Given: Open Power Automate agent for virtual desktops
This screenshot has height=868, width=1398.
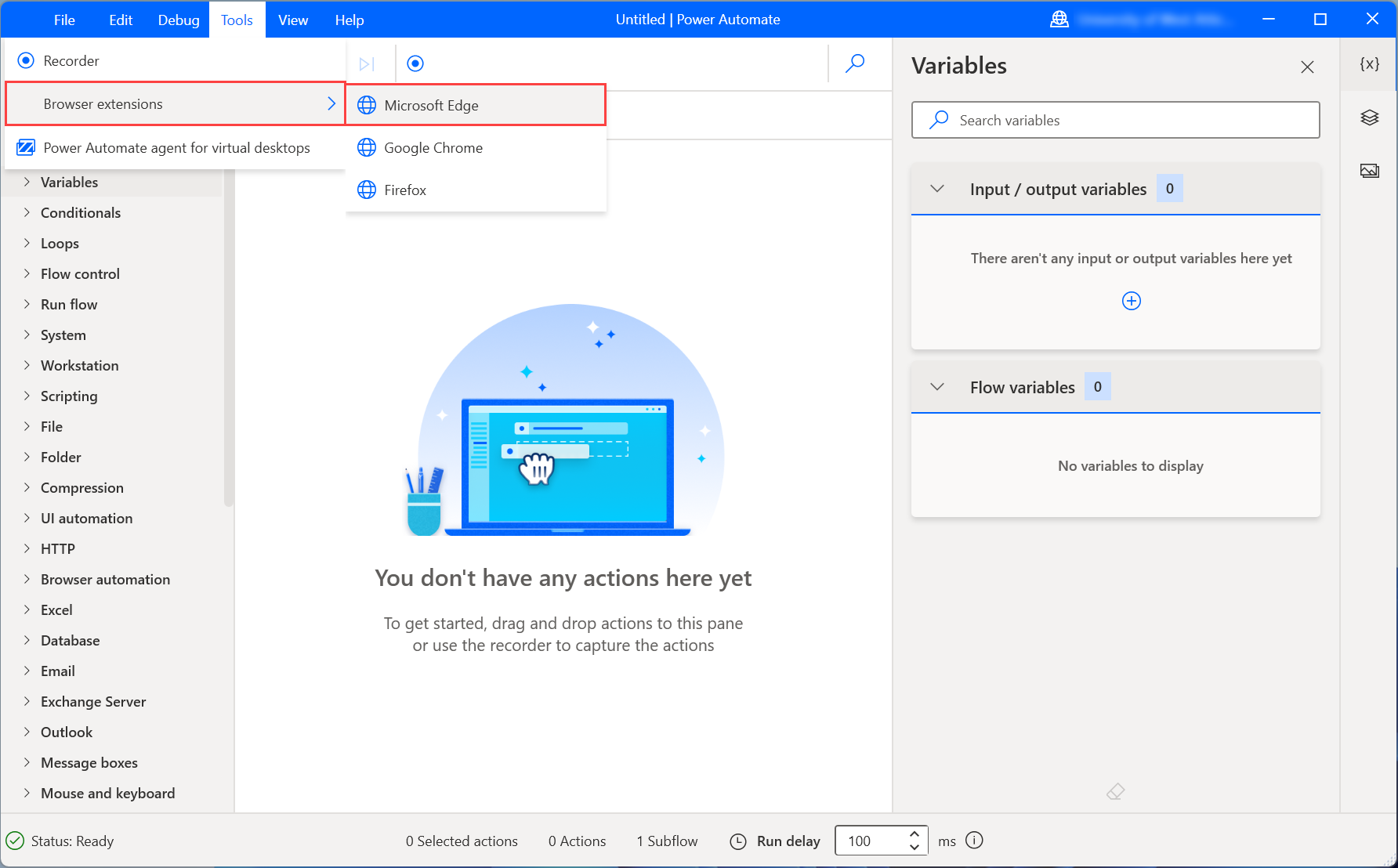Looking at the screenshot, I should (175, 147).
